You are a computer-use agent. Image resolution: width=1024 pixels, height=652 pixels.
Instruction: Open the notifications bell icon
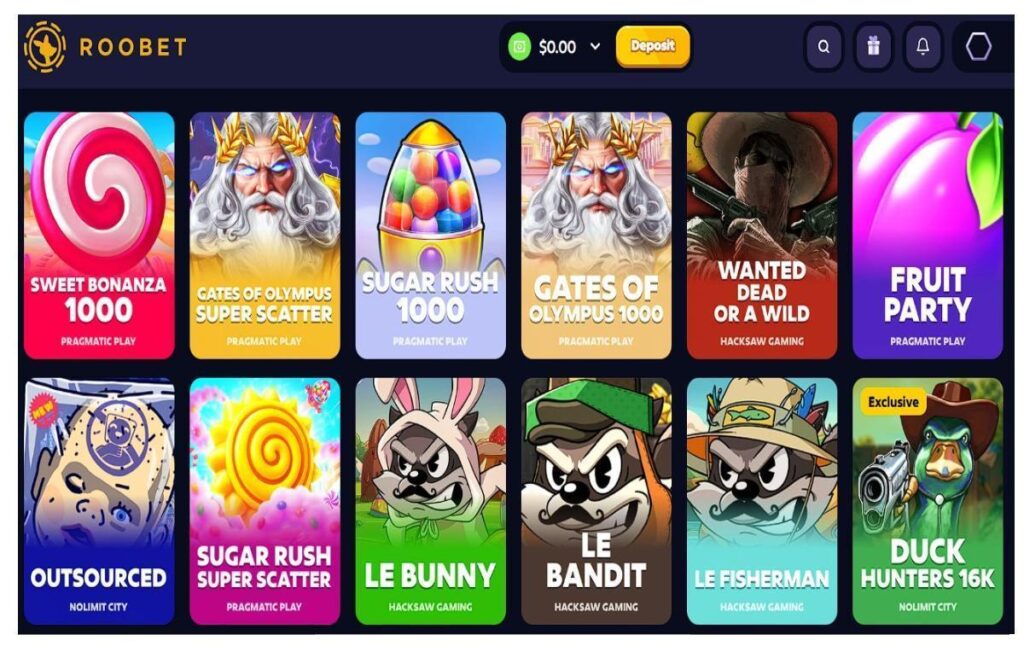[x=922, y=46]
